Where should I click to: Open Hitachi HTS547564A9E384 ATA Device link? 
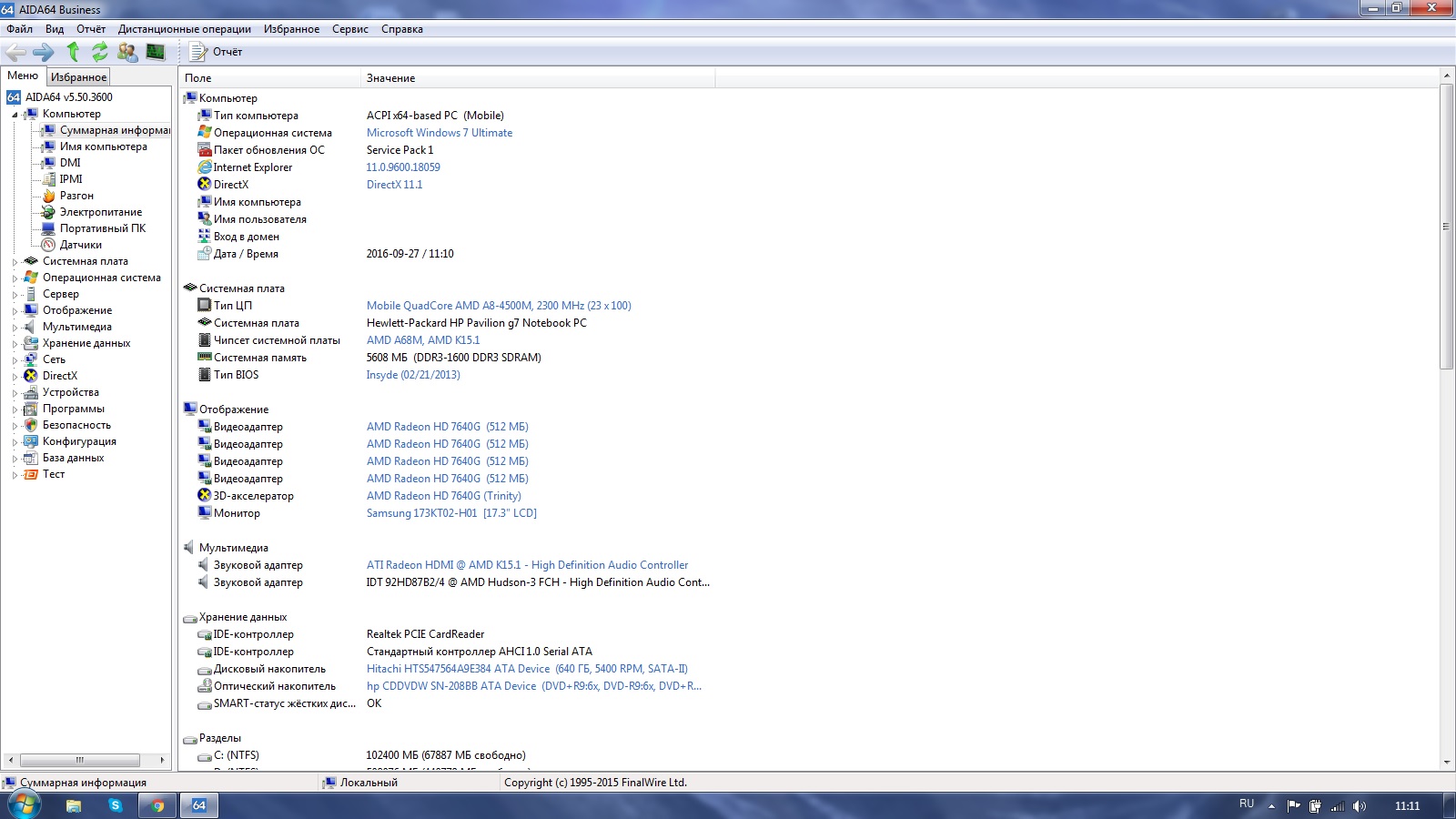coord(527,669)
